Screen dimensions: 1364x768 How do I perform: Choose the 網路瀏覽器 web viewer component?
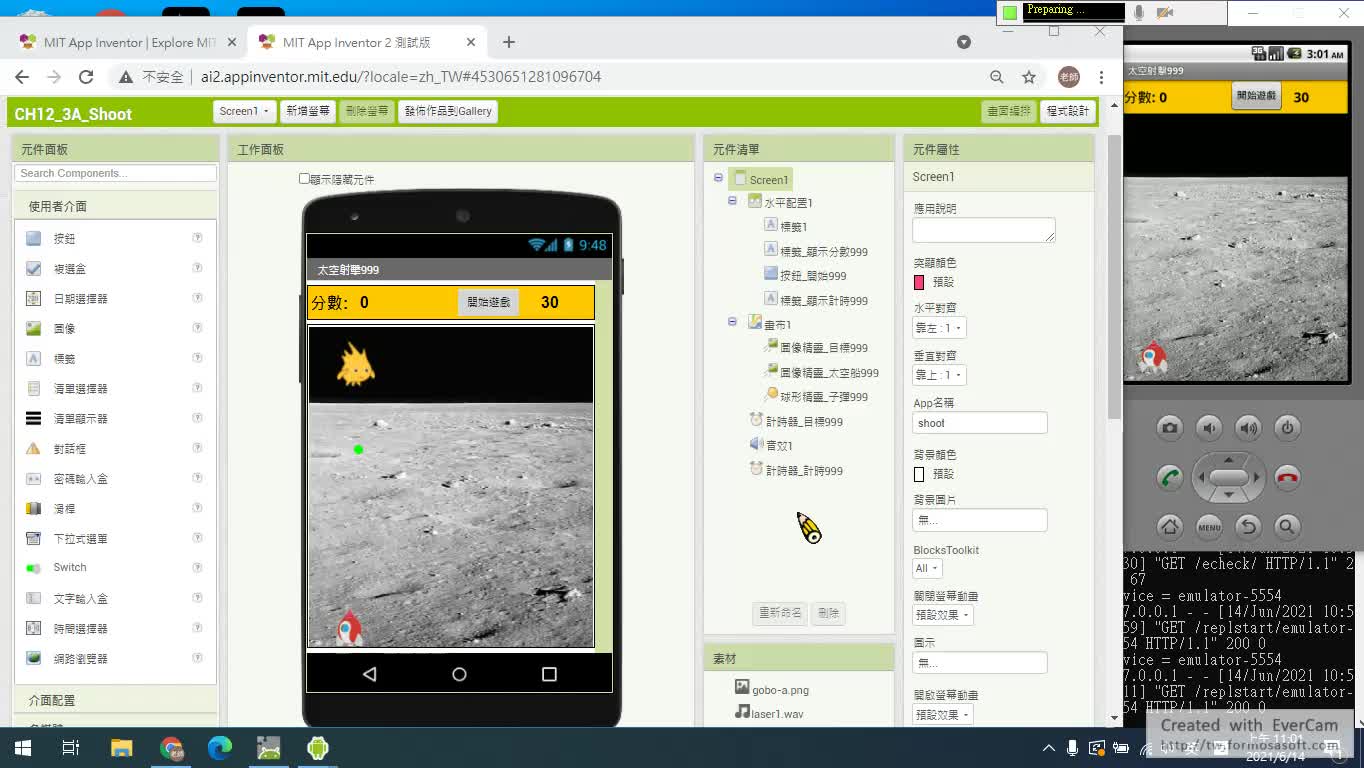80,659
